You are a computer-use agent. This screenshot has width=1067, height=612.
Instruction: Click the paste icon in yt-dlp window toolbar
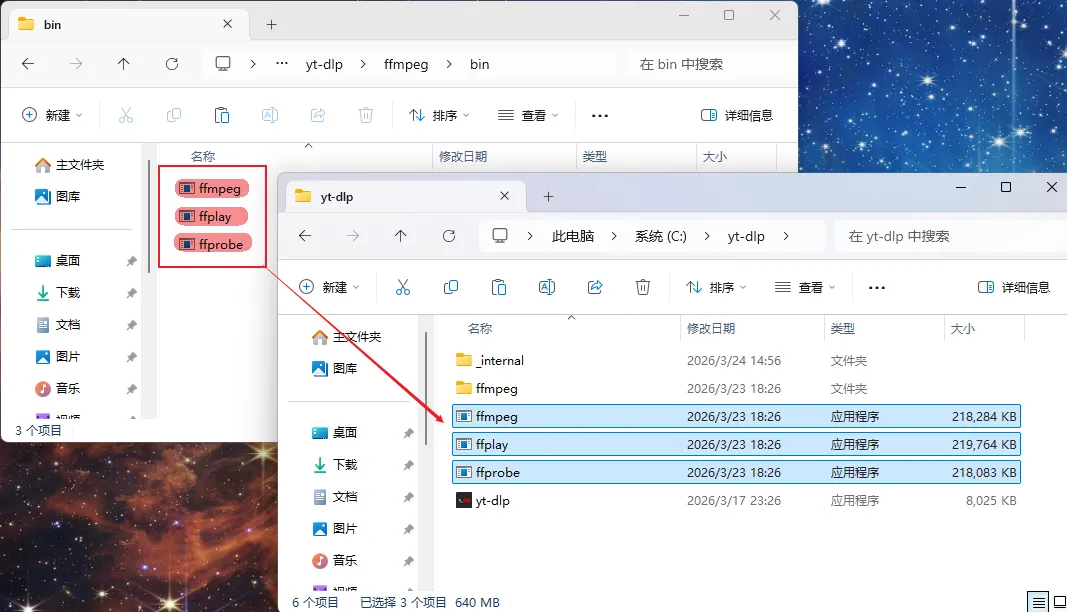coord(499,287)
